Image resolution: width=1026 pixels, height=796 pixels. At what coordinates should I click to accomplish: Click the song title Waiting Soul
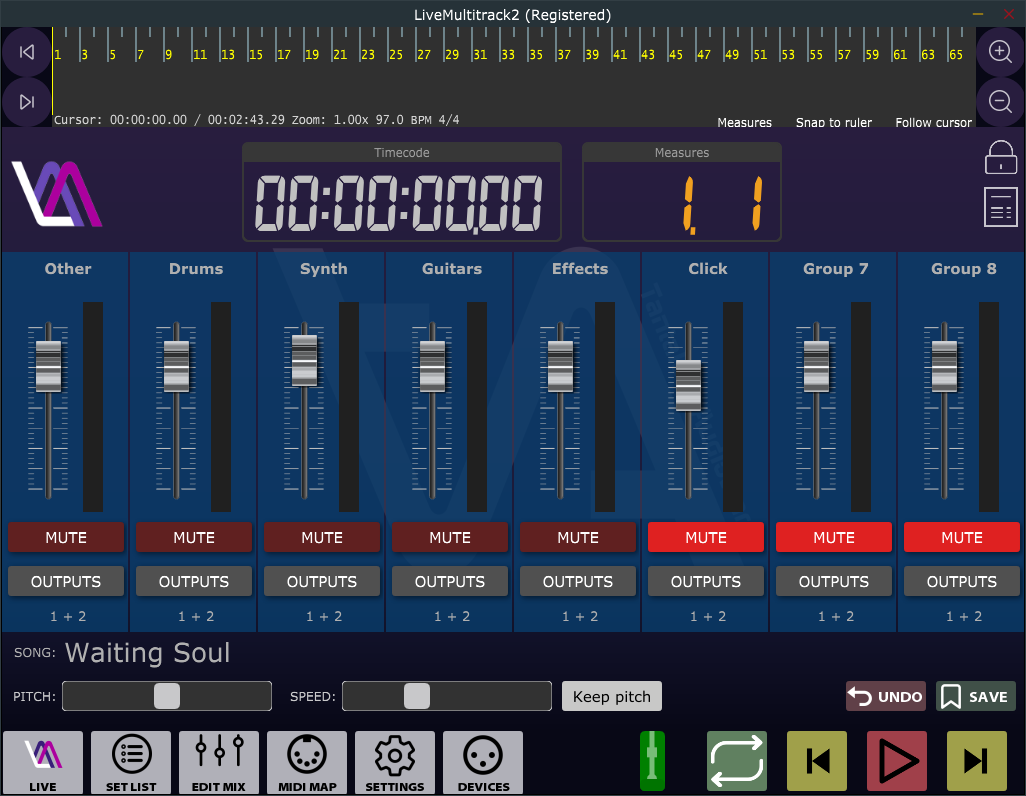click(148, 653)
